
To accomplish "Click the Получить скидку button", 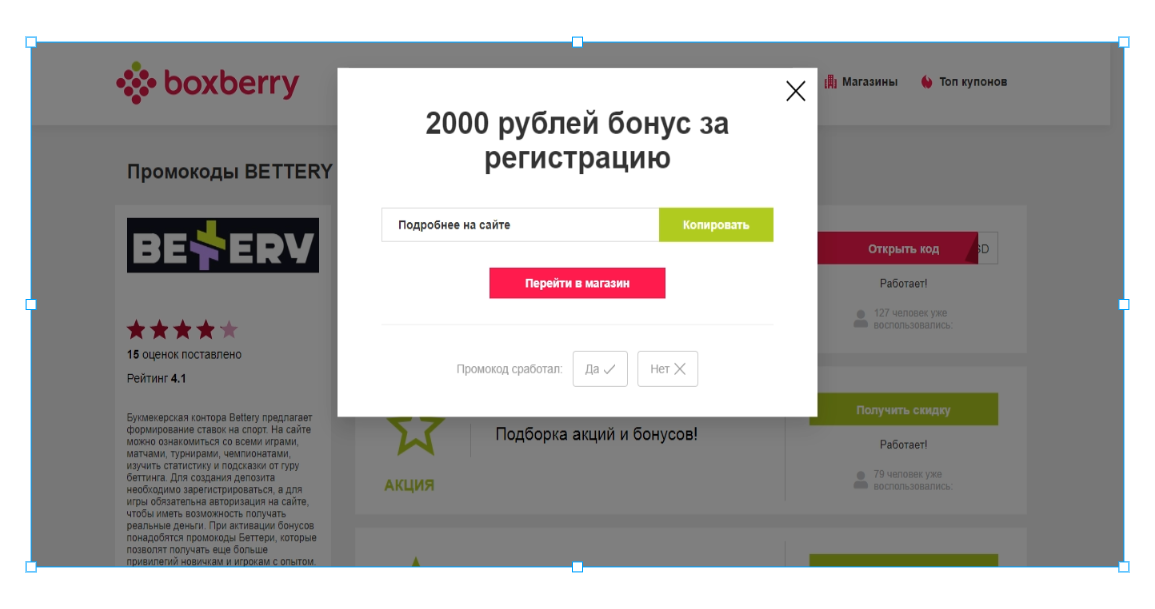I will coord(904,409).
